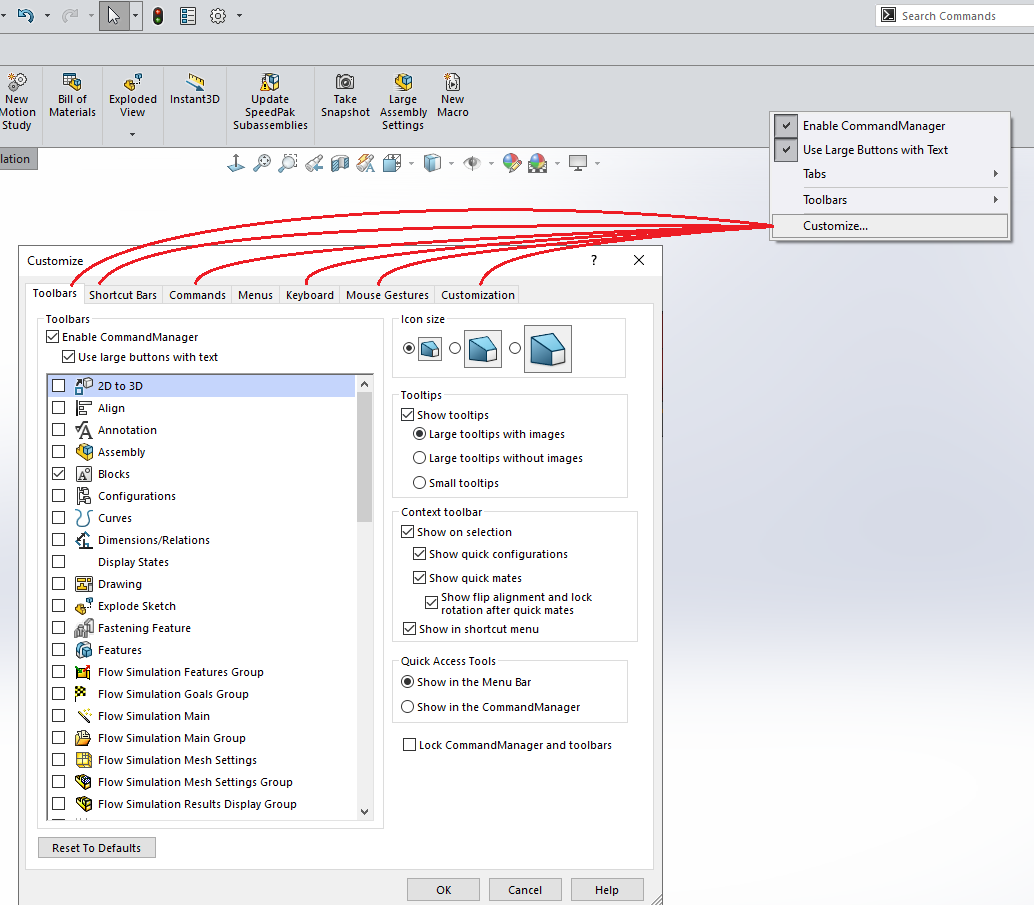Click the Bill of Materials icon

click(x=72, y=83)
